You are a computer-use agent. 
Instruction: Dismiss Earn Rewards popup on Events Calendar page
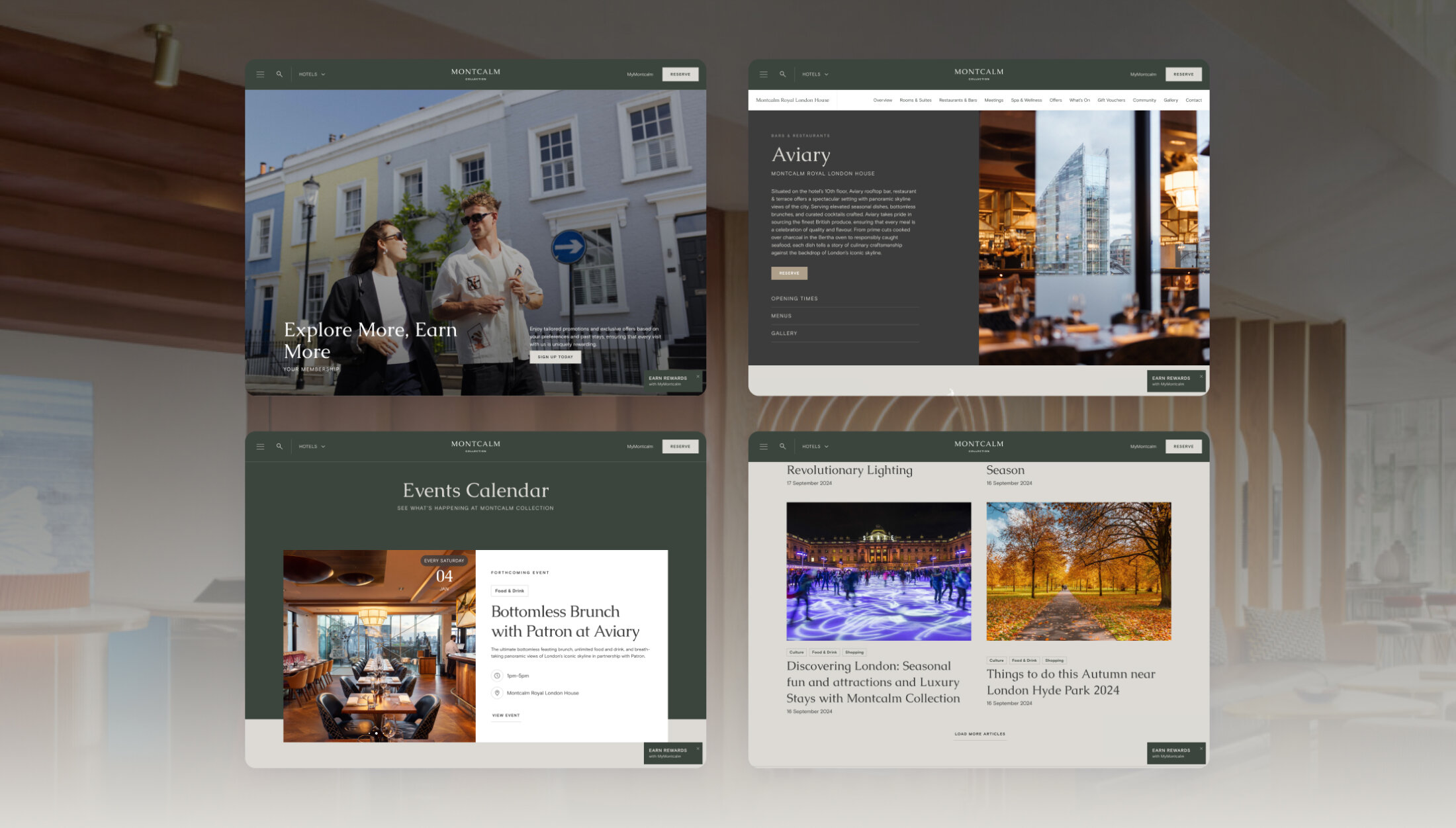click(698, 749)
